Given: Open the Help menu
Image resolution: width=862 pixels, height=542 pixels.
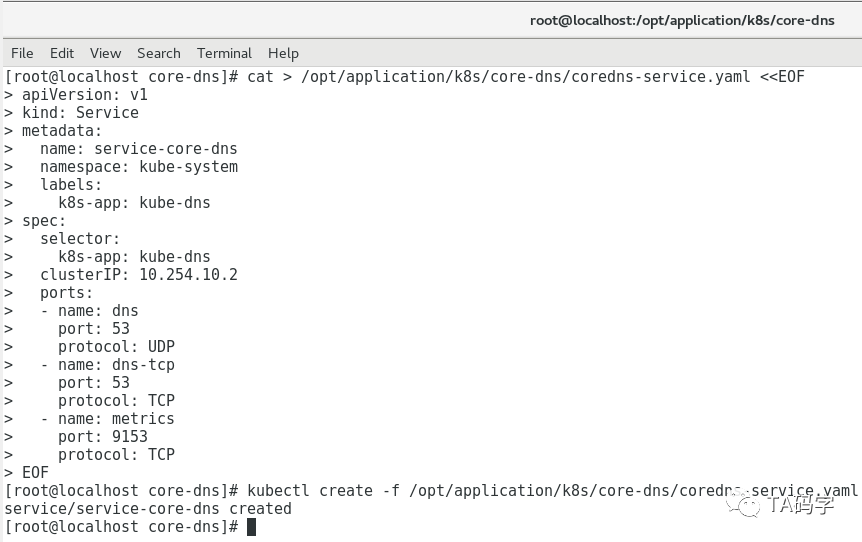Looking at the screenshot, I should click(x=283, y=53).
